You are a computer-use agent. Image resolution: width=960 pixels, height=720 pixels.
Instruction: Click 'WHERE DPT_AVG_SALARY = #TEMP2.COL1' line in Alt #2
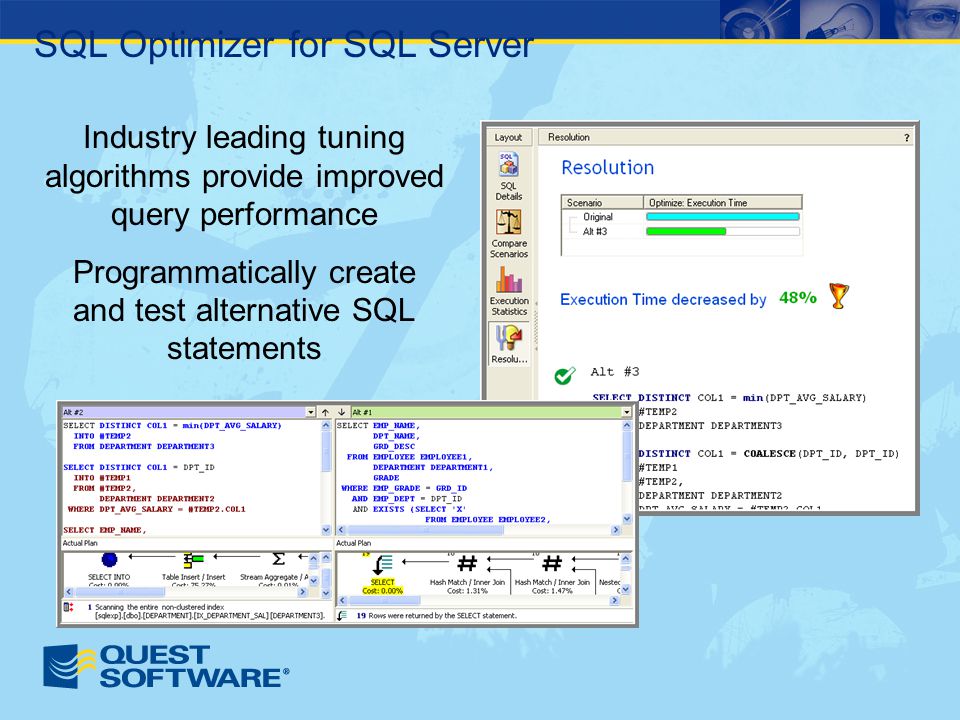click(x=157, y=509)
